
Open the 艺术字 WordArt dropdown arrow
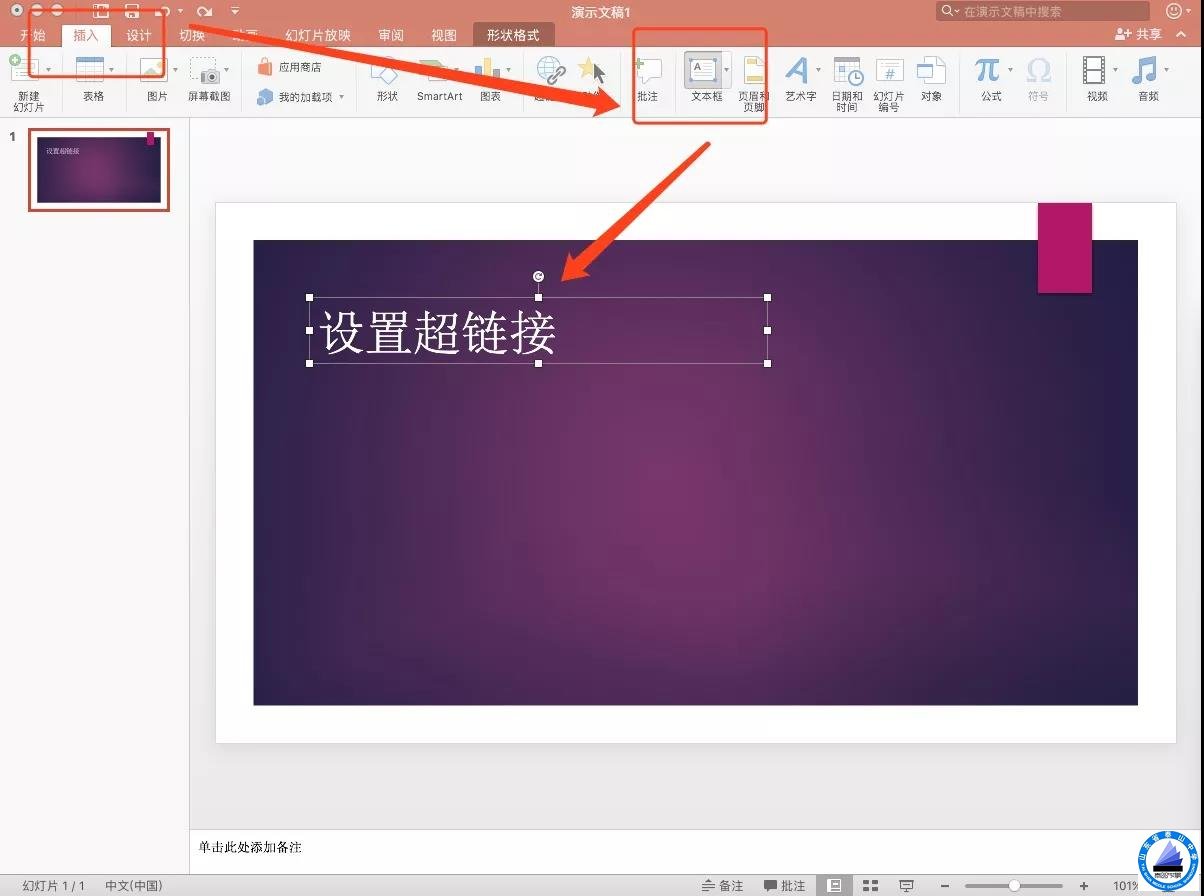(x=818, y=70)
